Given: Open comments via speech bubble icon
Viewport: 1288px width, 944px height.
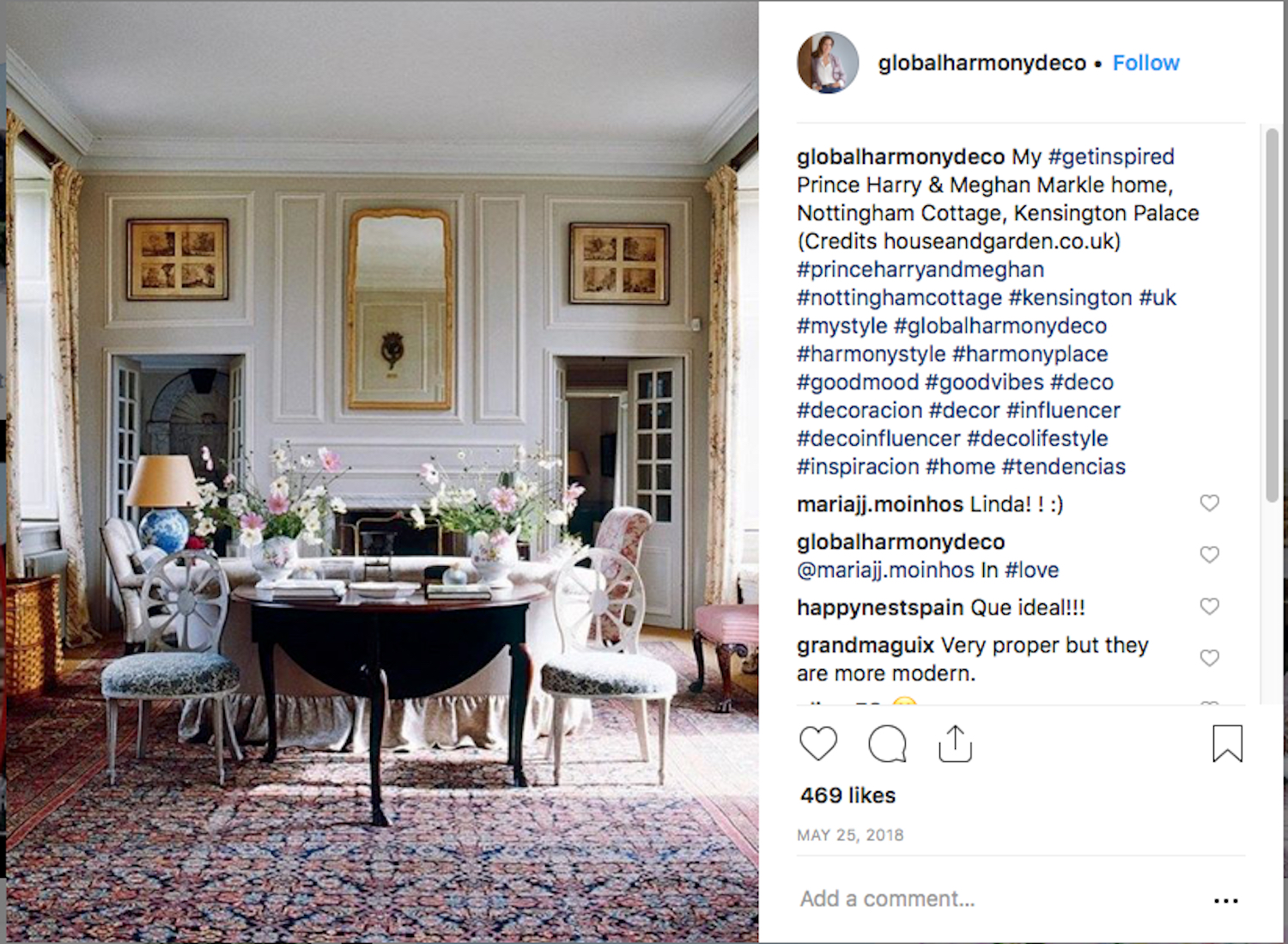Looking at the screenshot, I should point(887,744).
